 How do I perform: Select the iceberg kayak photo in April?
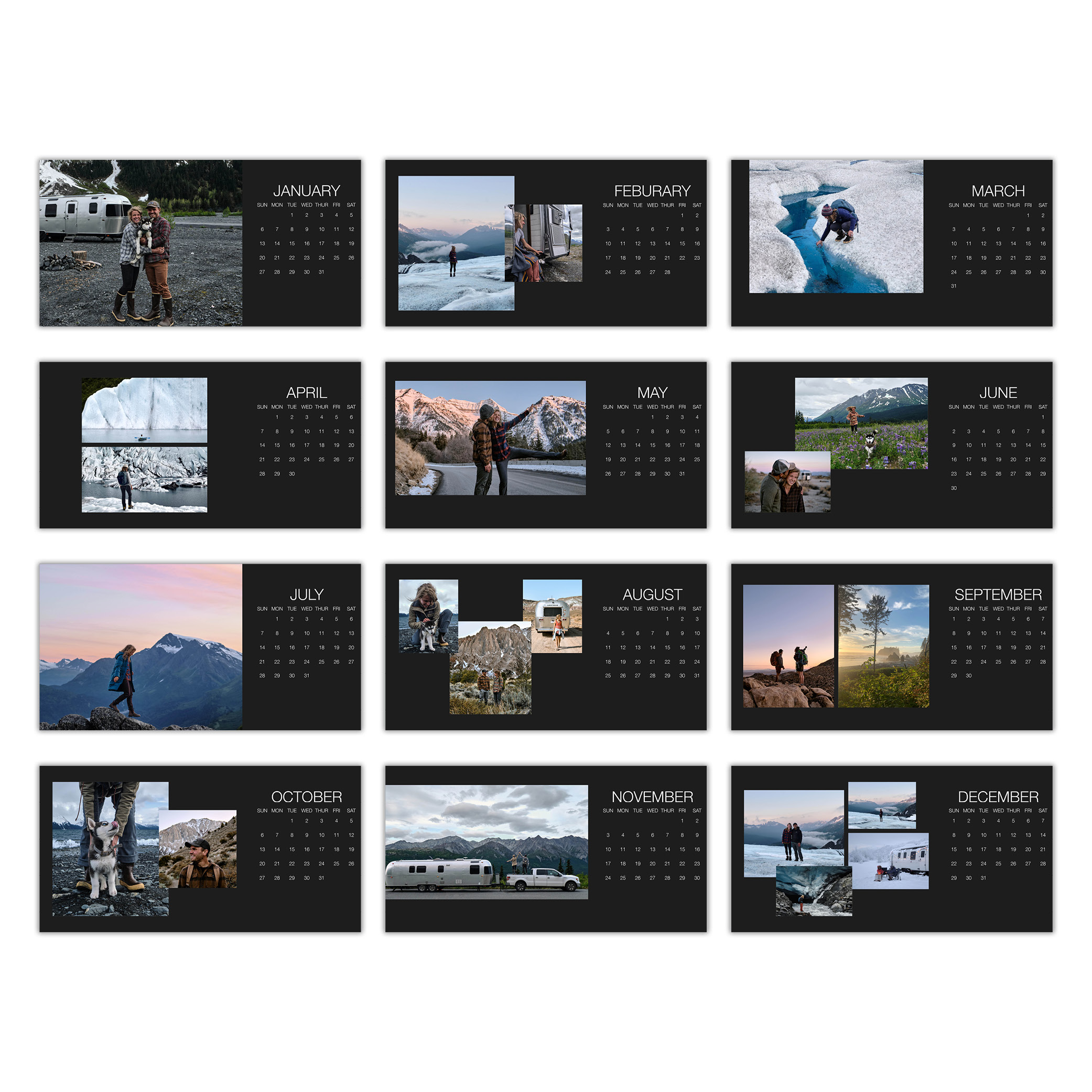(144, 410)
